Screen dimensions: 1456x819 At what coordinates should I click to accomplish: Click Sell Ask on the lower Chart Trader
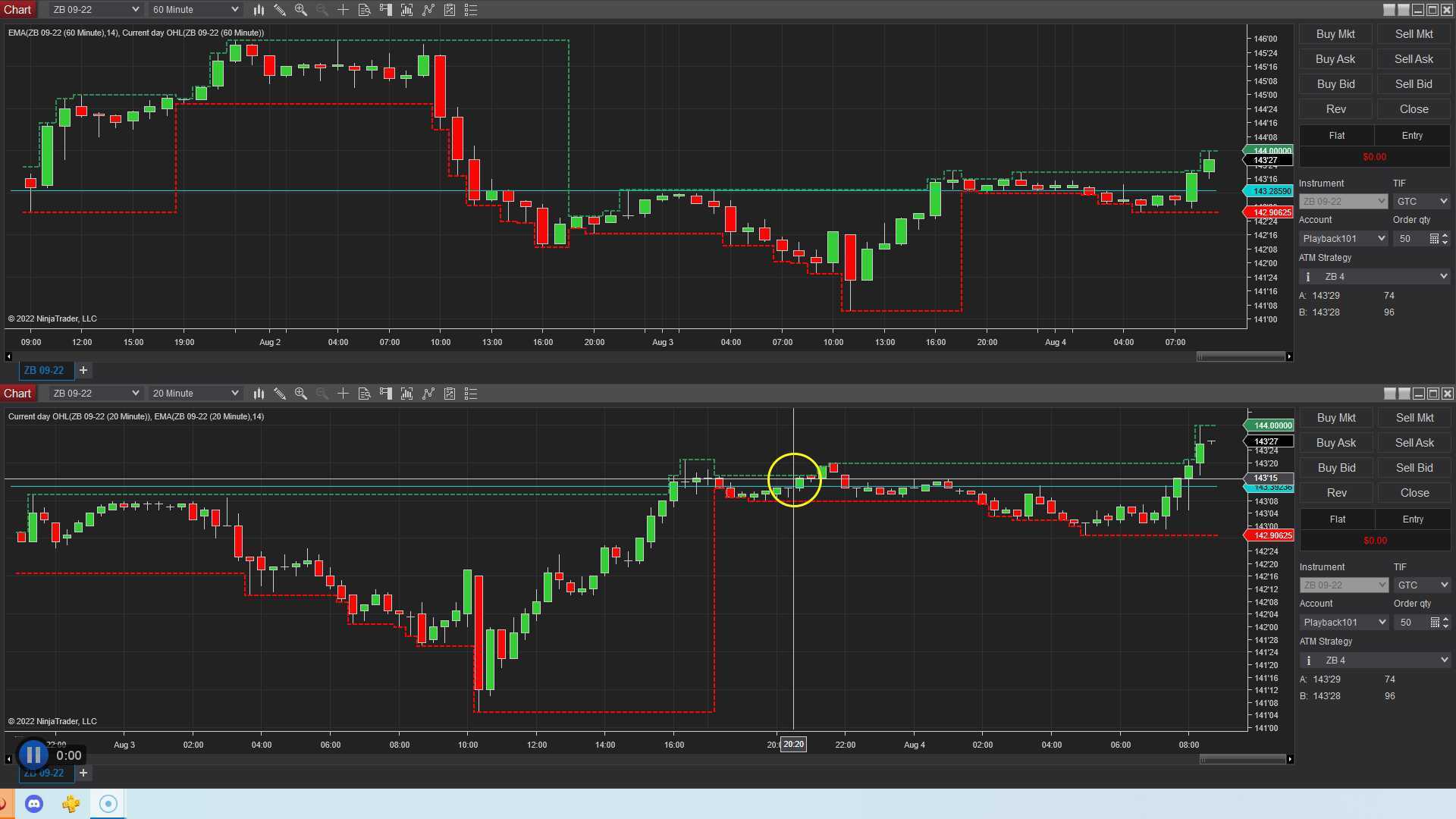pos(1414,442)
